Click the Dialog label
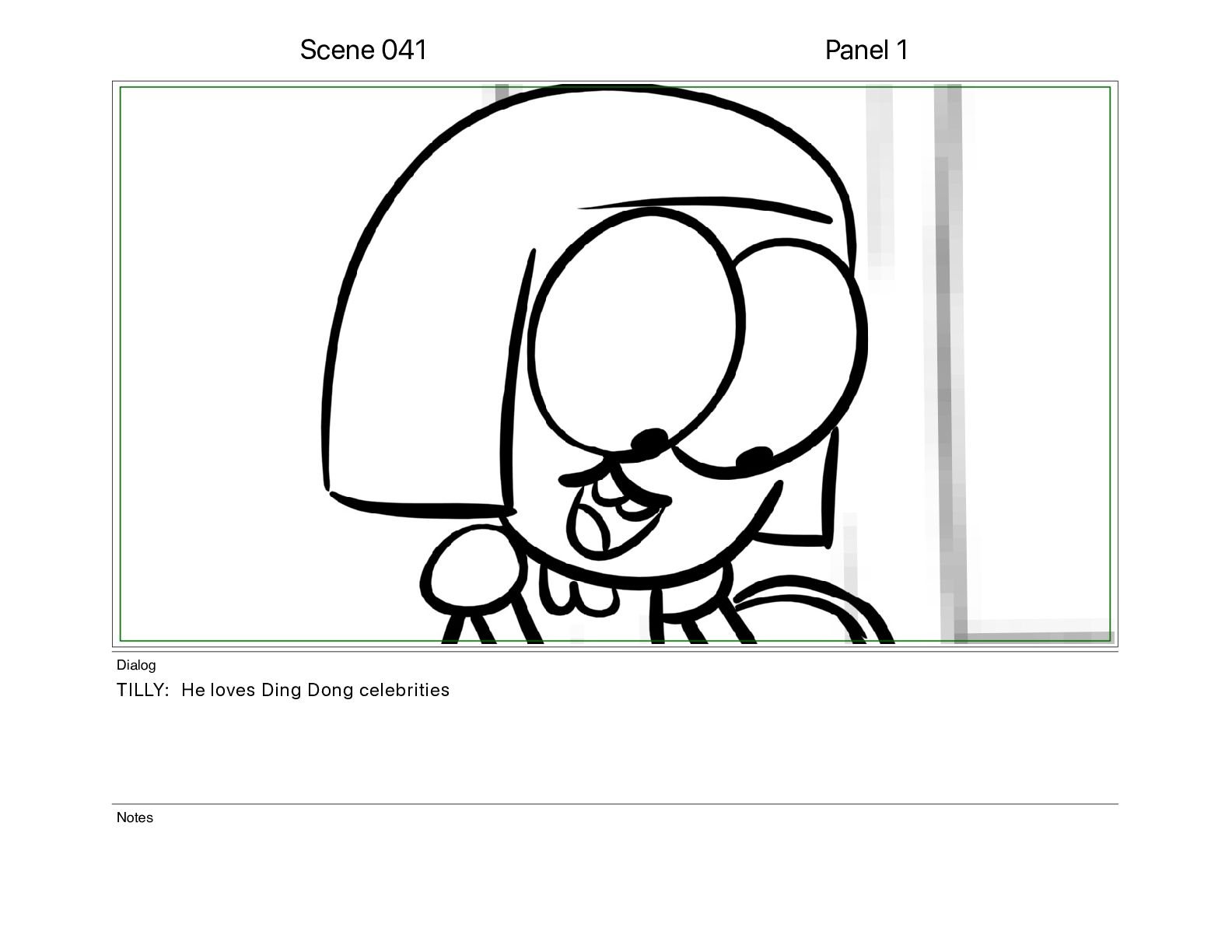 tap(136, 665)
